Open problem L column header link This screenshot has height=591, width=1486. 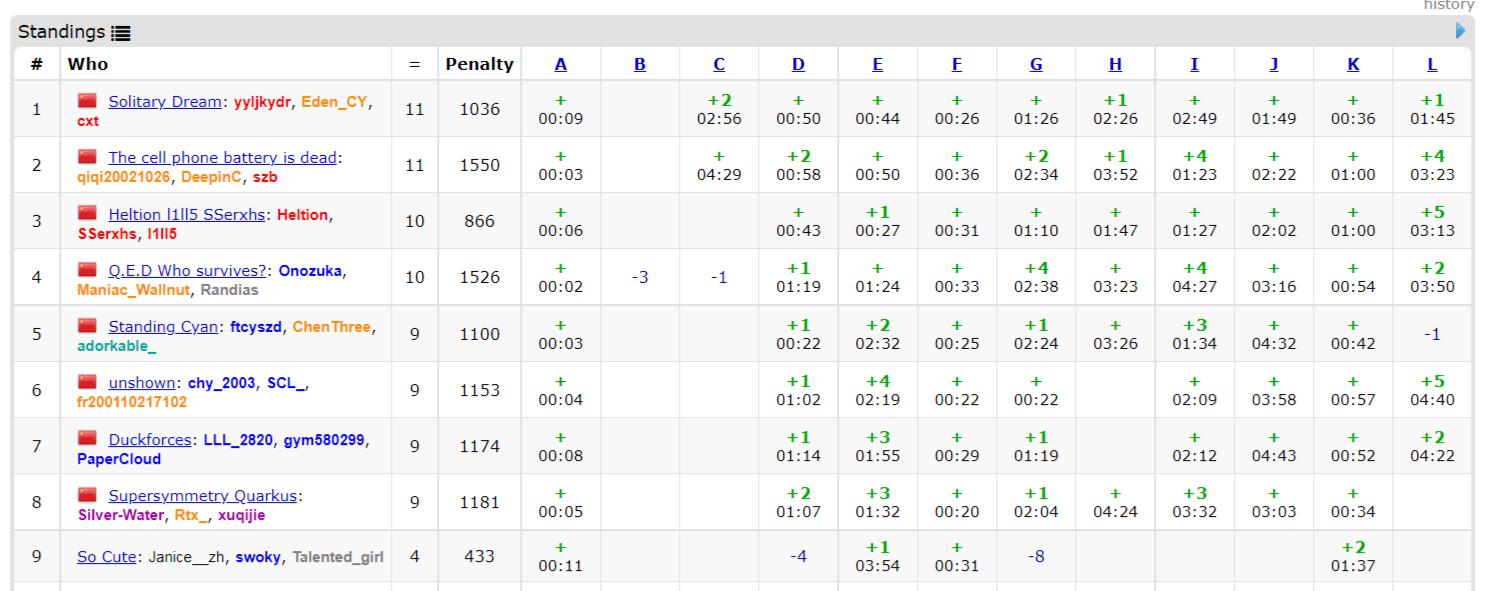click(x=1431, y=64)
